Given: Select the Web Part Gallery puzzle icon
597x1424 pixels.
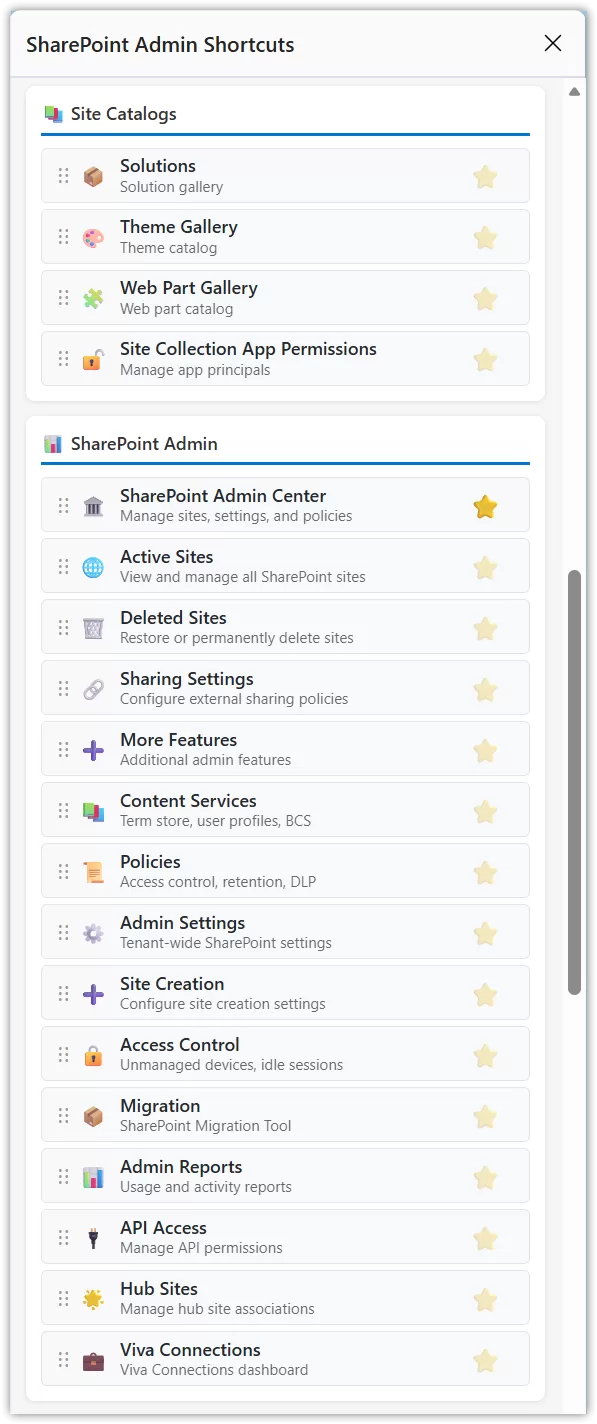Looking at the screenshot, I should 93,297.
